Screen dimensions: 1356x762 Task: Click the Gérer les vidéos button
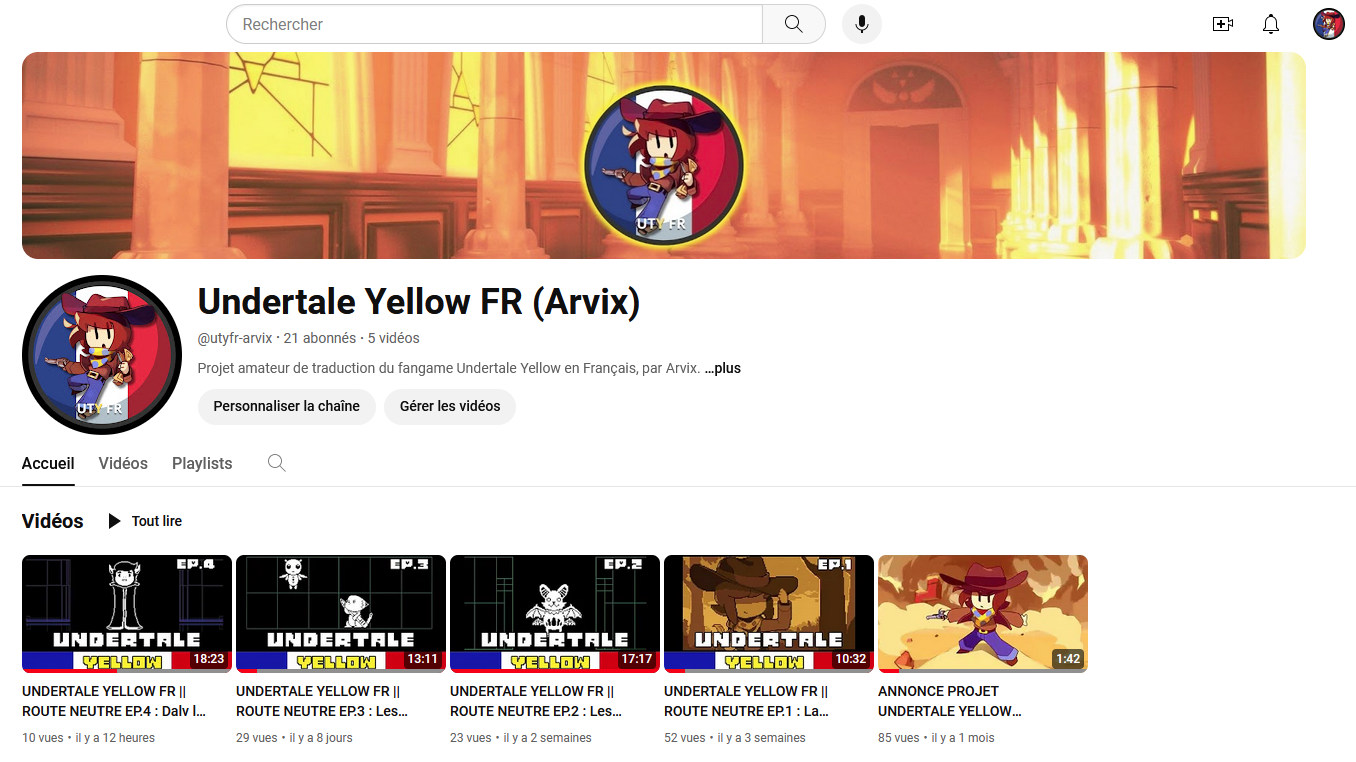(x=450, y=407)
